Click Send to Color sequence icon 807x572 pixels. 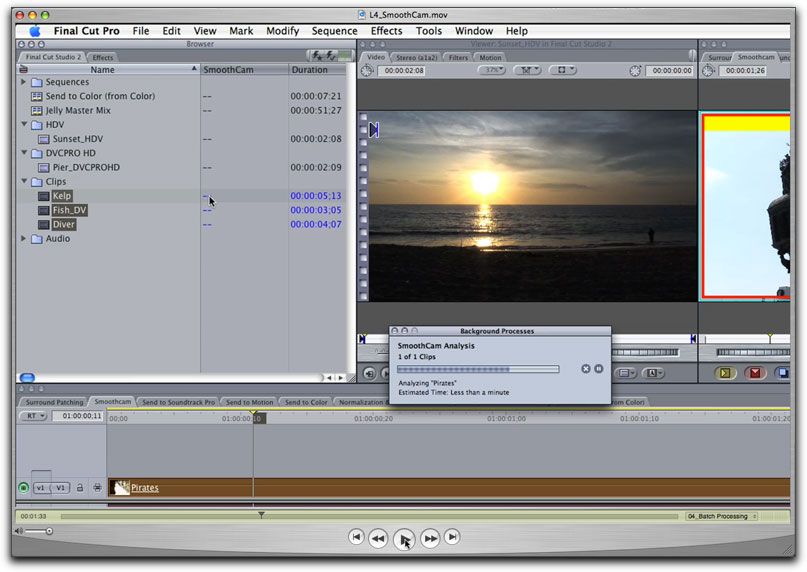click(37, 96)
